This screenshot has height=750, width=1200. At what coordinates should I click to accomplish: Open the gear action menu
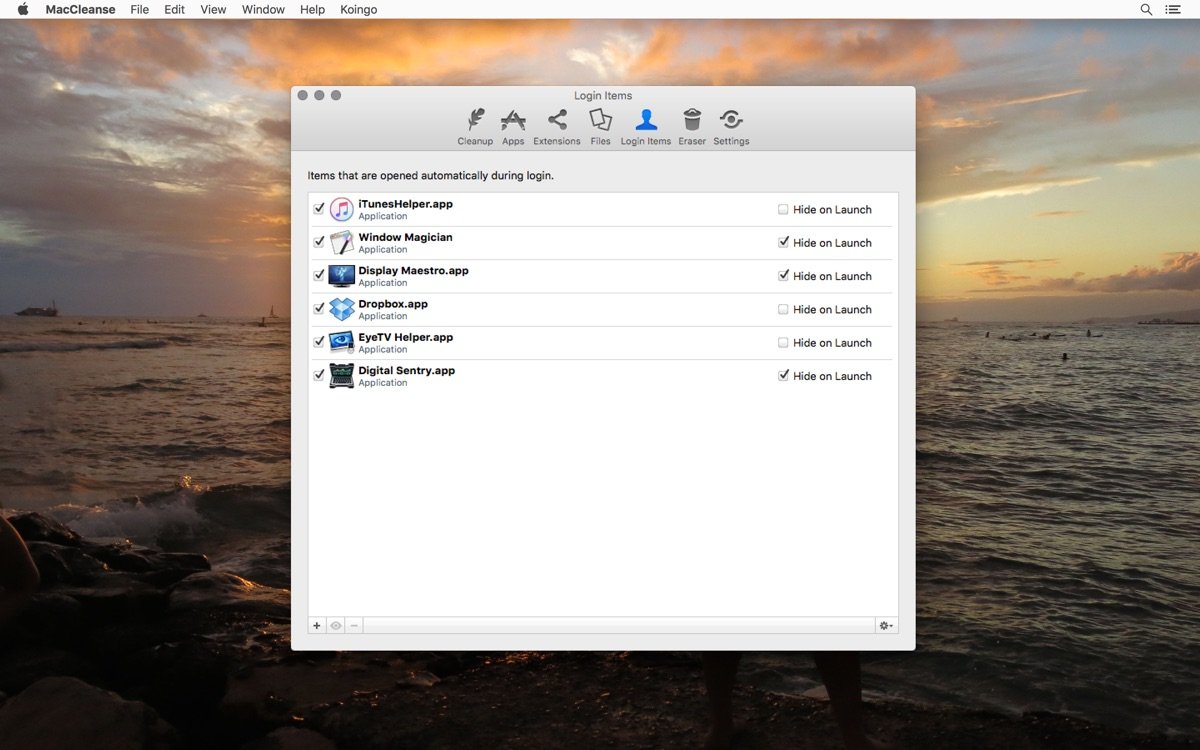coord(884,625)
